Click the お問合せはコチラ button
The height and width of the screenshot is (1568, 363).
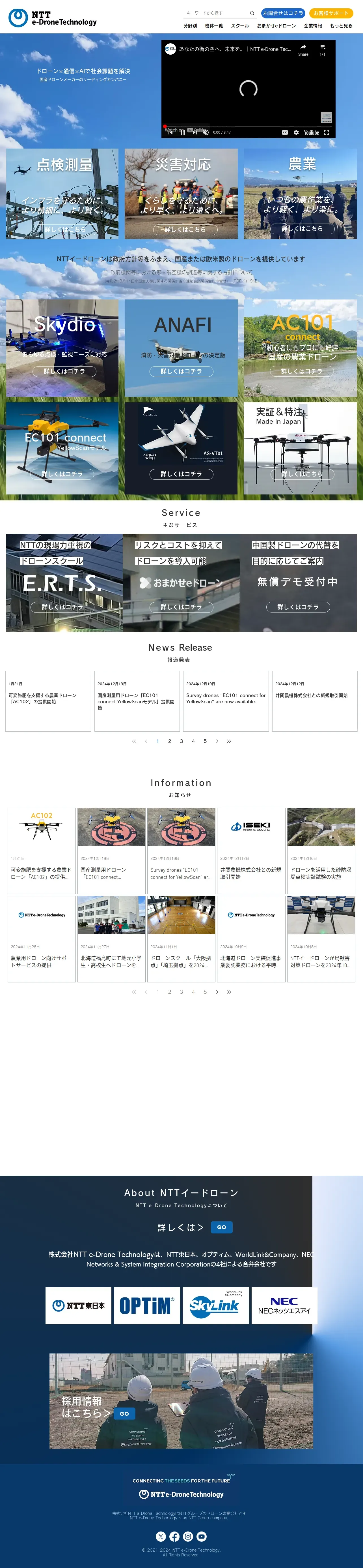[x=283, y=13]
